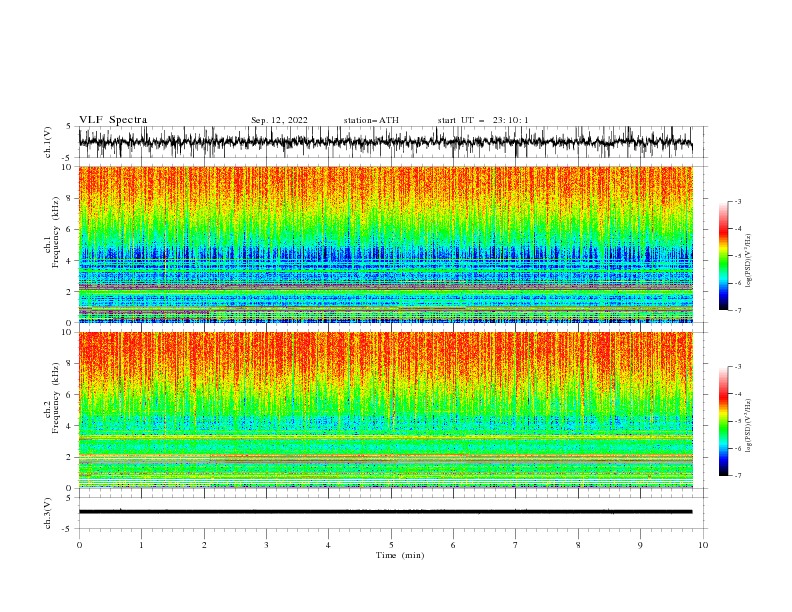
Task: Click the "3" minute tick label
Action: (266, 545)
